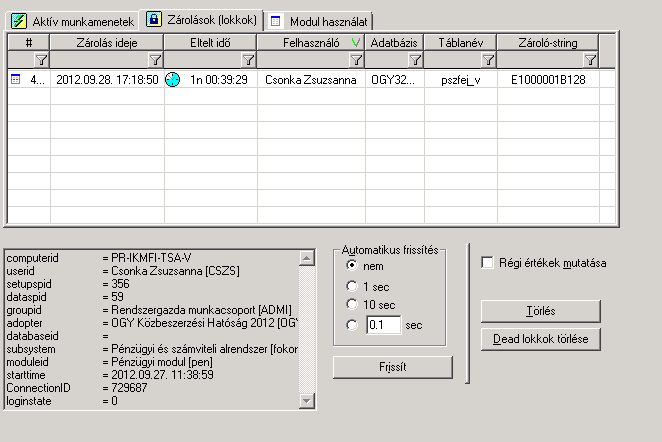The height and width of the screenshot is (442, 662).
Task: Click the Törlés button
Action: point(541,311)
